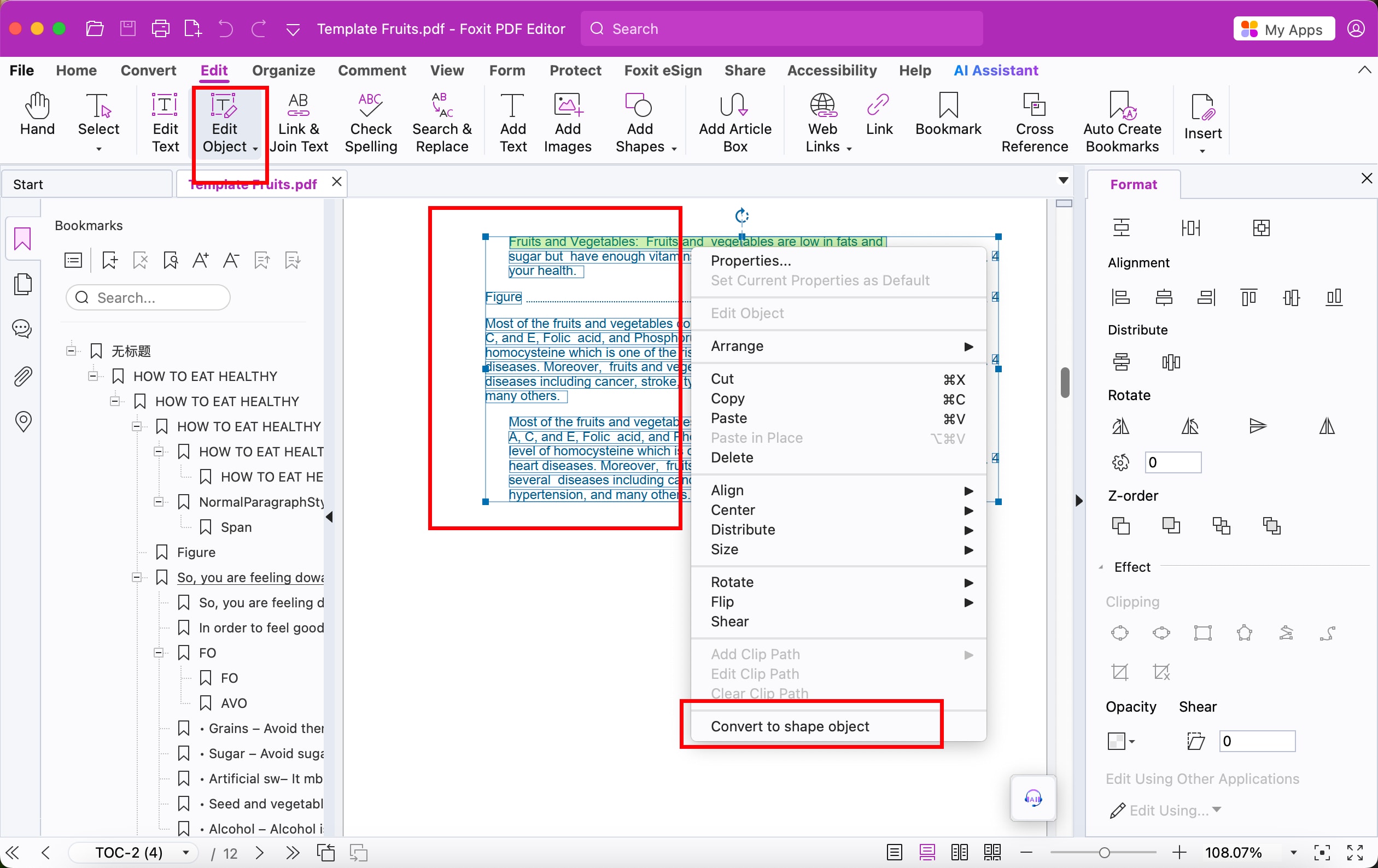Run Check Spelling

tap(371, 122)
